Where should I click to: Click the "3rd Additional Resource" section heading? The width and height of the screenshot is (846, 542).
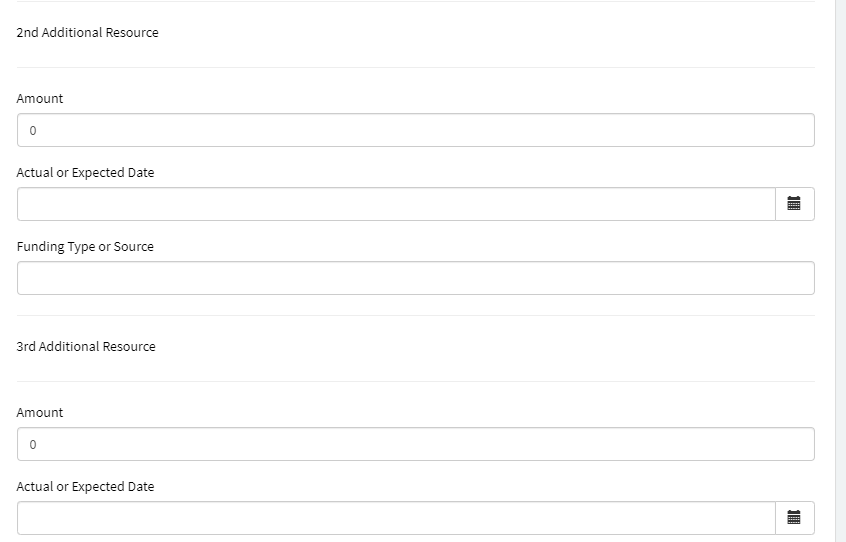86,347
